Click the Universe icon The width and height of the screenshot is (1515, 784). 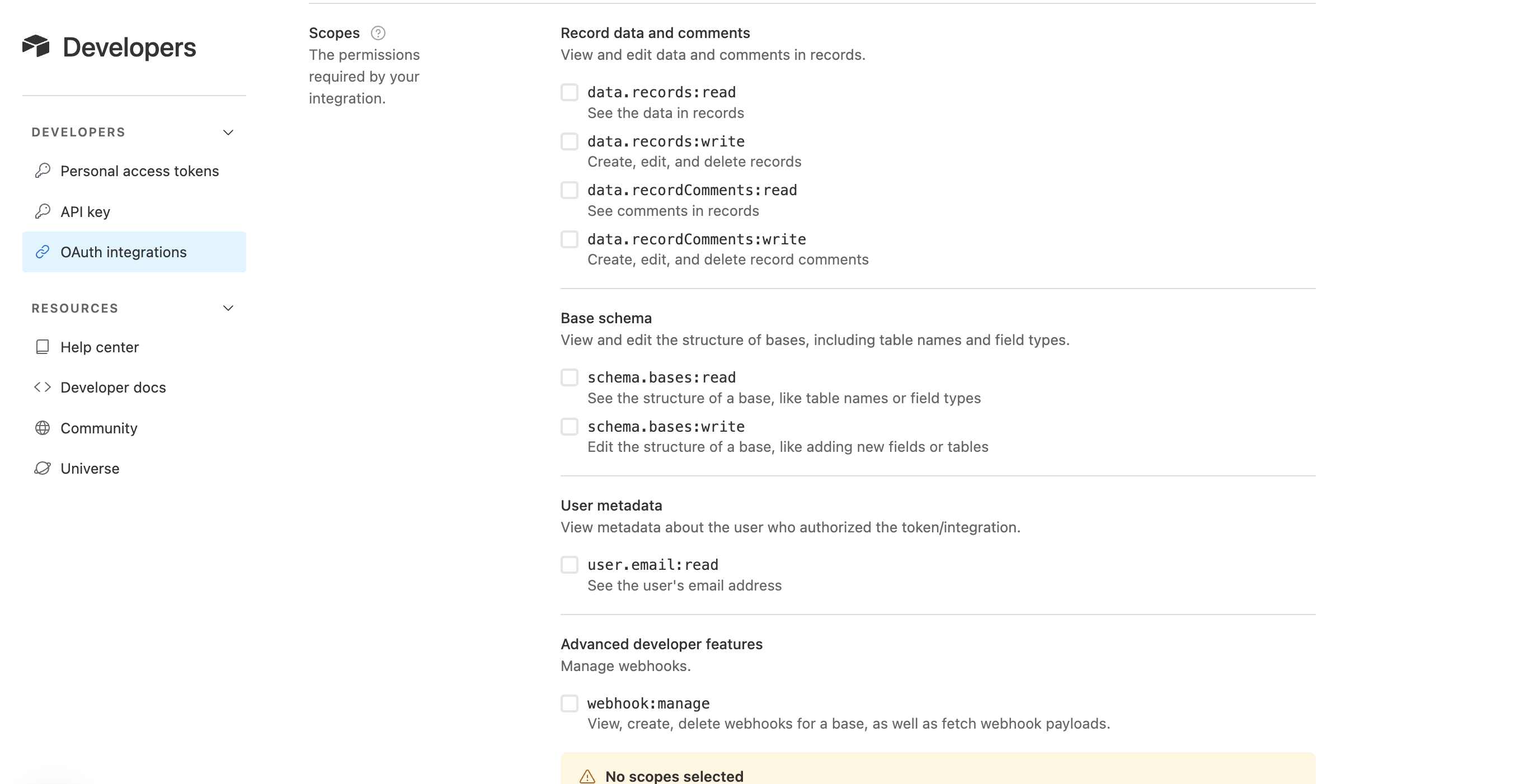coord(43,468)
